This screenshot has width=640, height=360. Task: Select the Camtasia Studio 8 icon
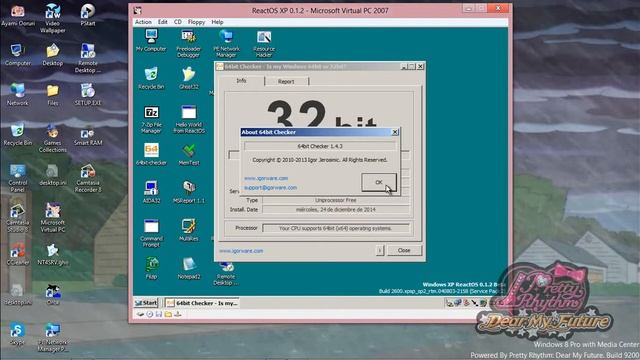(x=18, y=218)
